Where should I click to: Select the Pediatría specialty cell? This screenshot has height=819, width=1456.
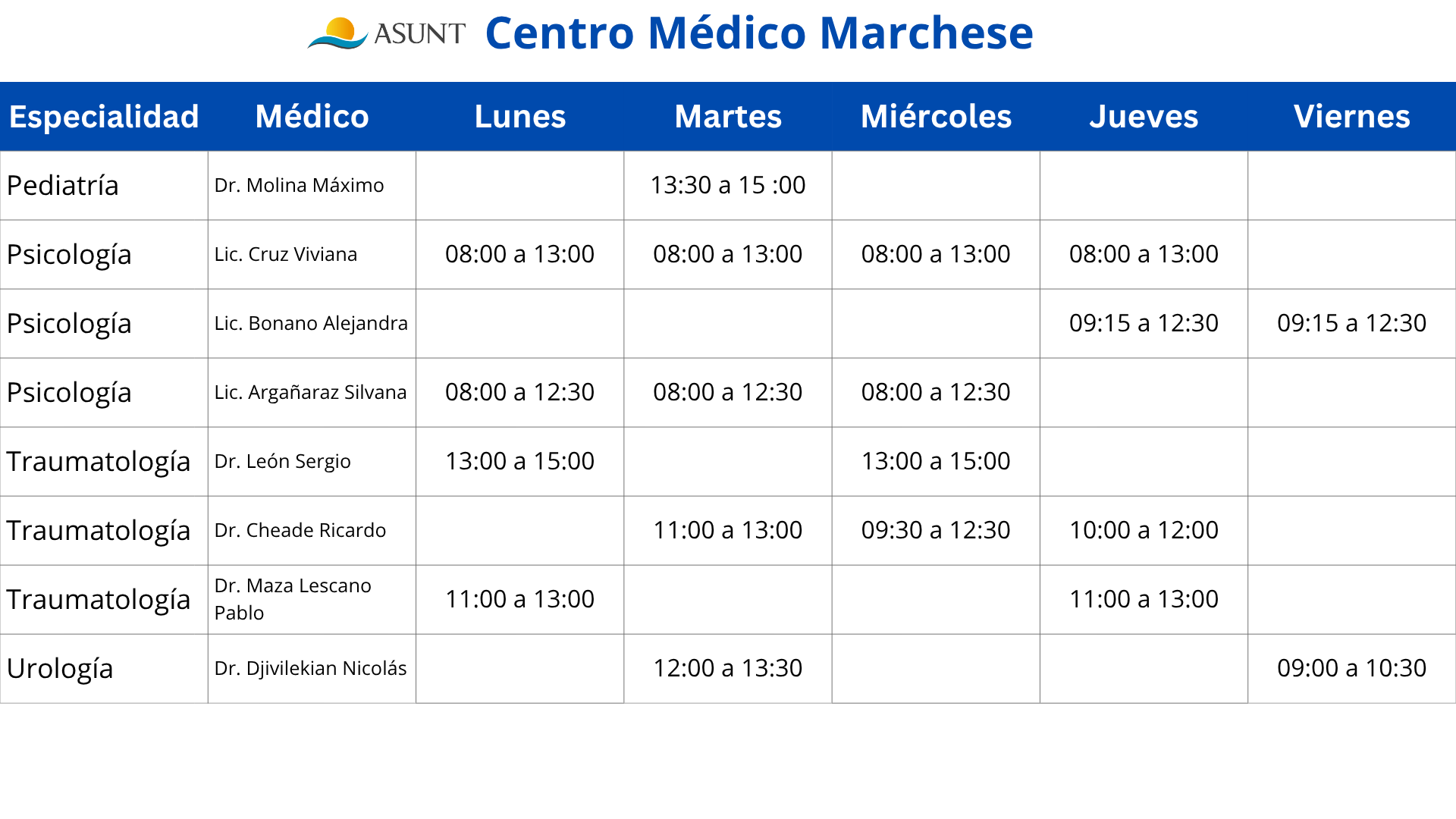click(104, 186)
